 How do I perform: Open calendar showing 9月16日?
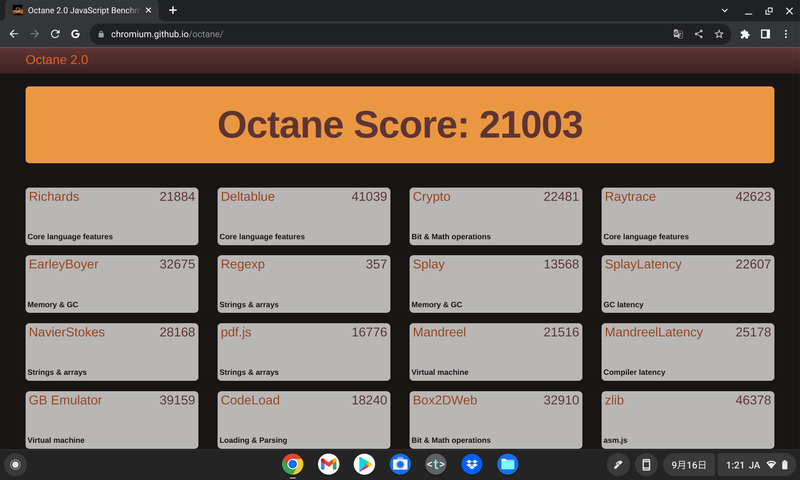pyautogui.click(x=689, y=465)
